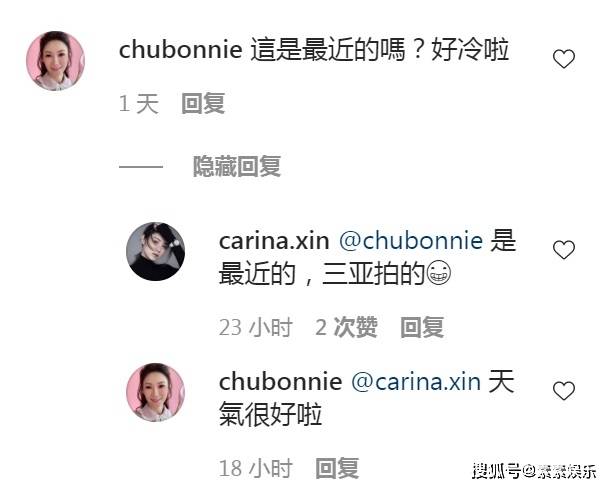Click the grinning emoji in carina.xin's reply
This screenshot has width=611, height=488.
[x=439, y=272]
